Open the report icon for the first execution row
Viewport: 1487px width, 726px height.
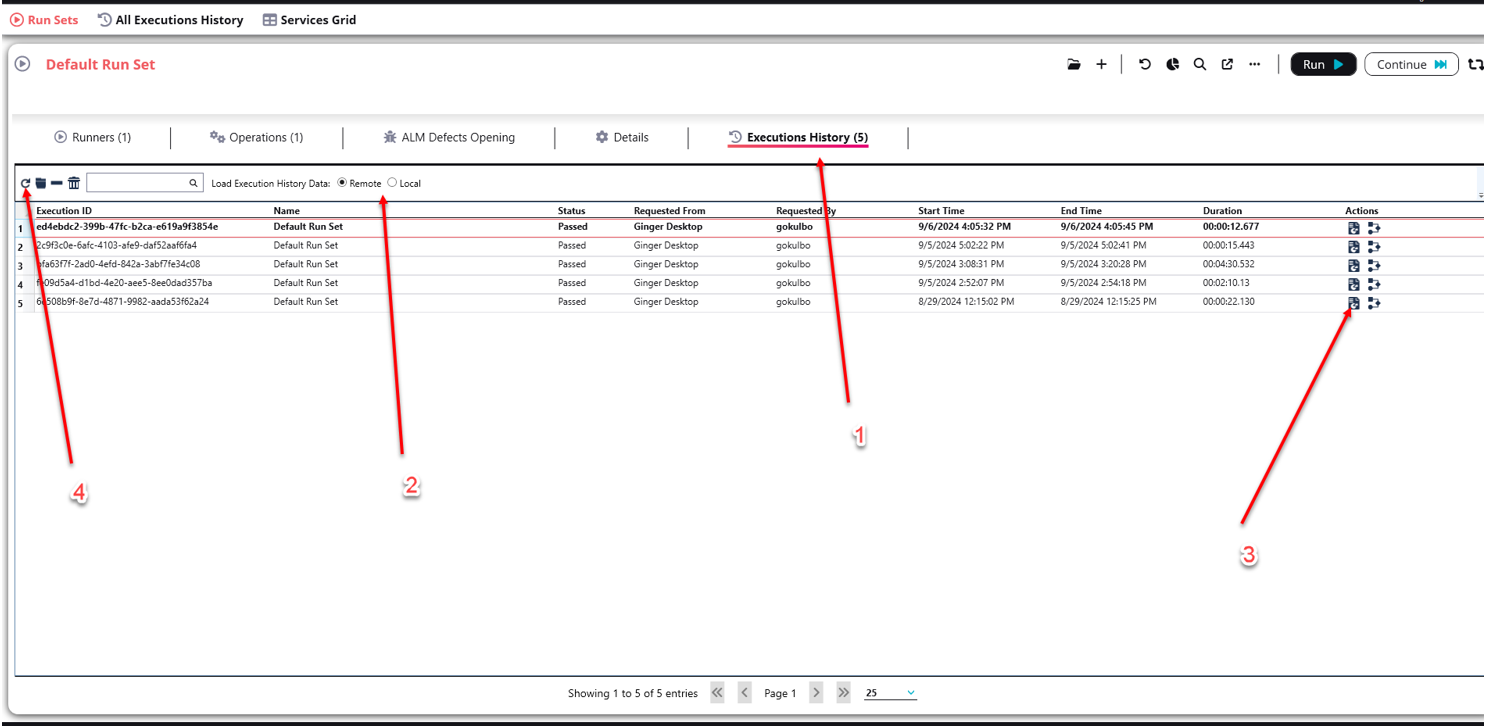1355,227
